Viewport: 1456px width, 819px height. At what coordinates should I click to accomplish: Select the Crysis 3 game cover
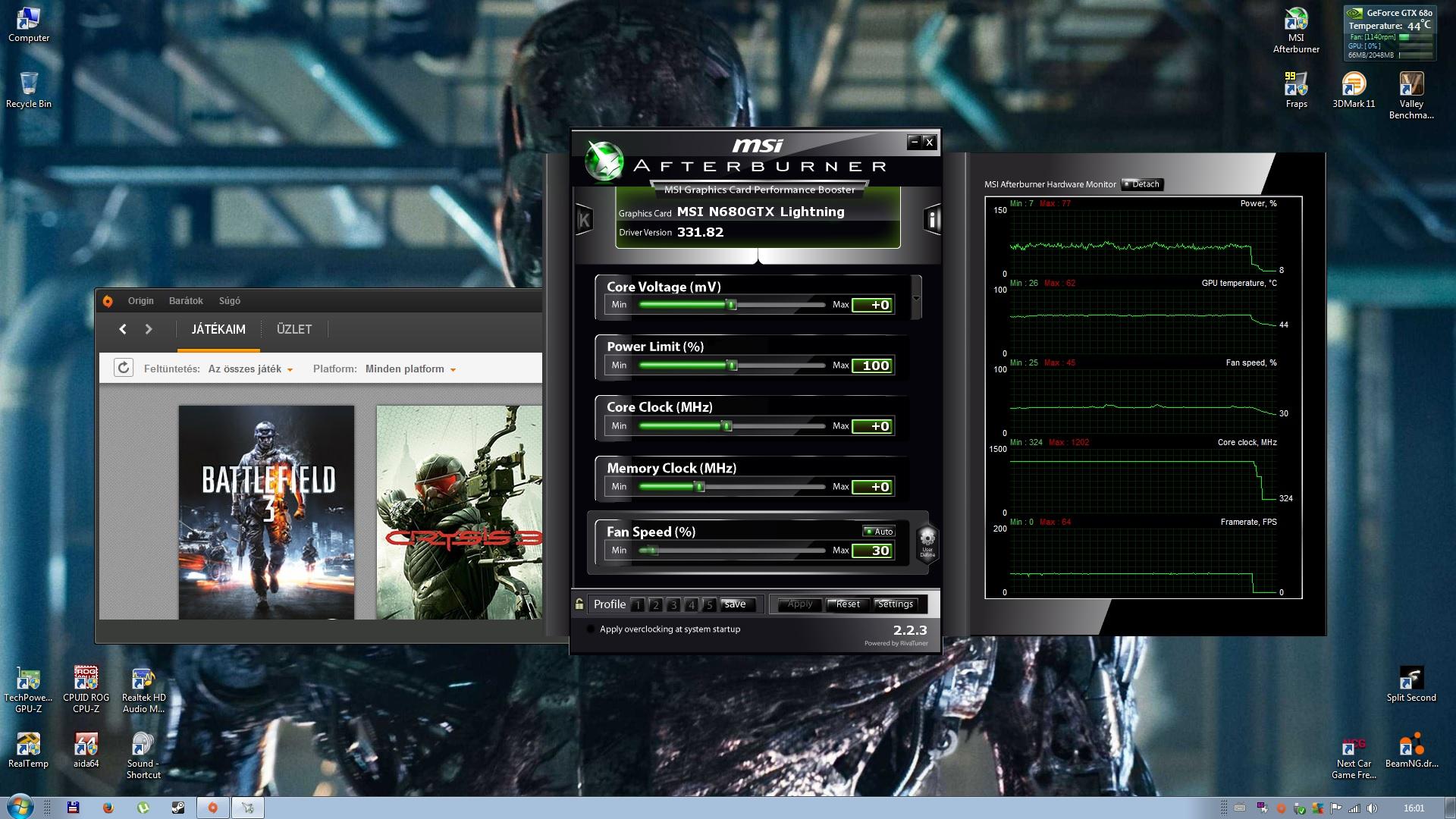460,513
